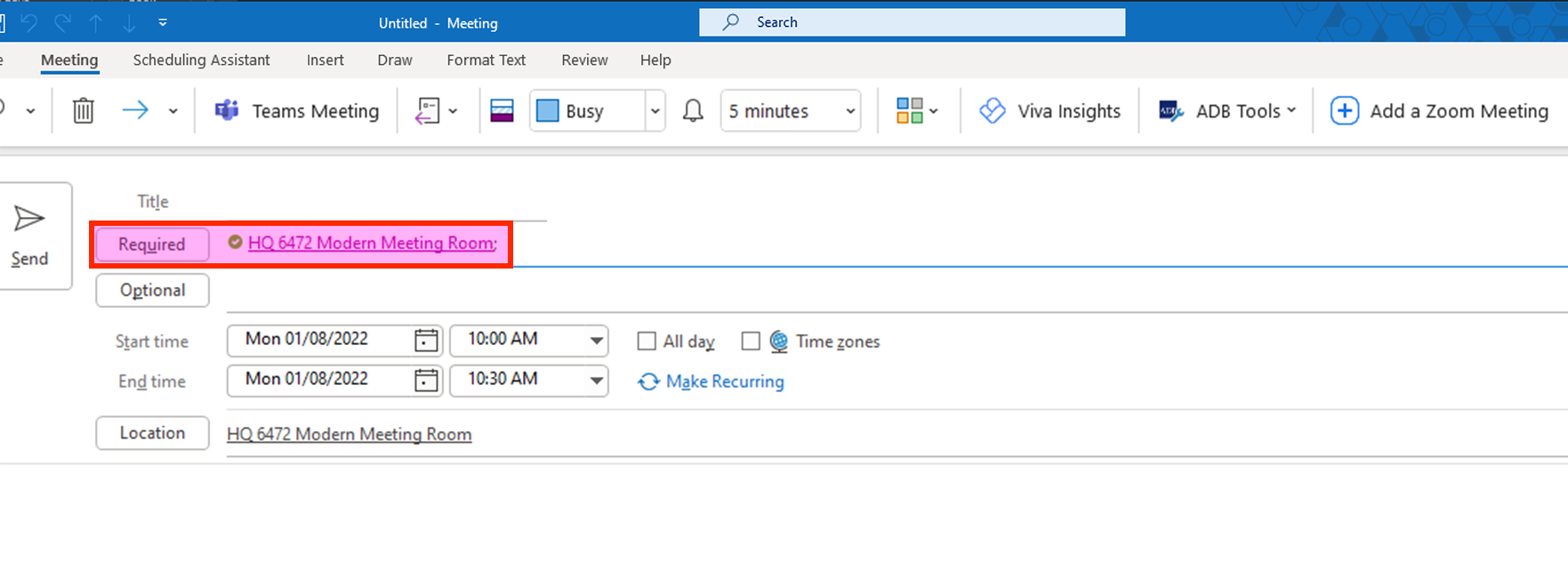Click Make Recurring link

(712, 381)
